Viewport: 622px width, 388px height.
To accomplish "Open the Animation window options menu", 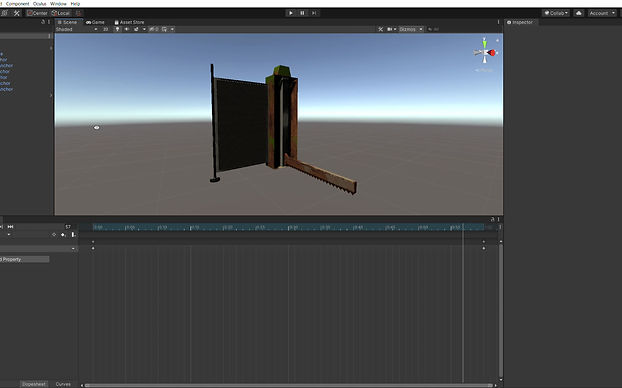I will pyautogui.click(x=499, y=219).
